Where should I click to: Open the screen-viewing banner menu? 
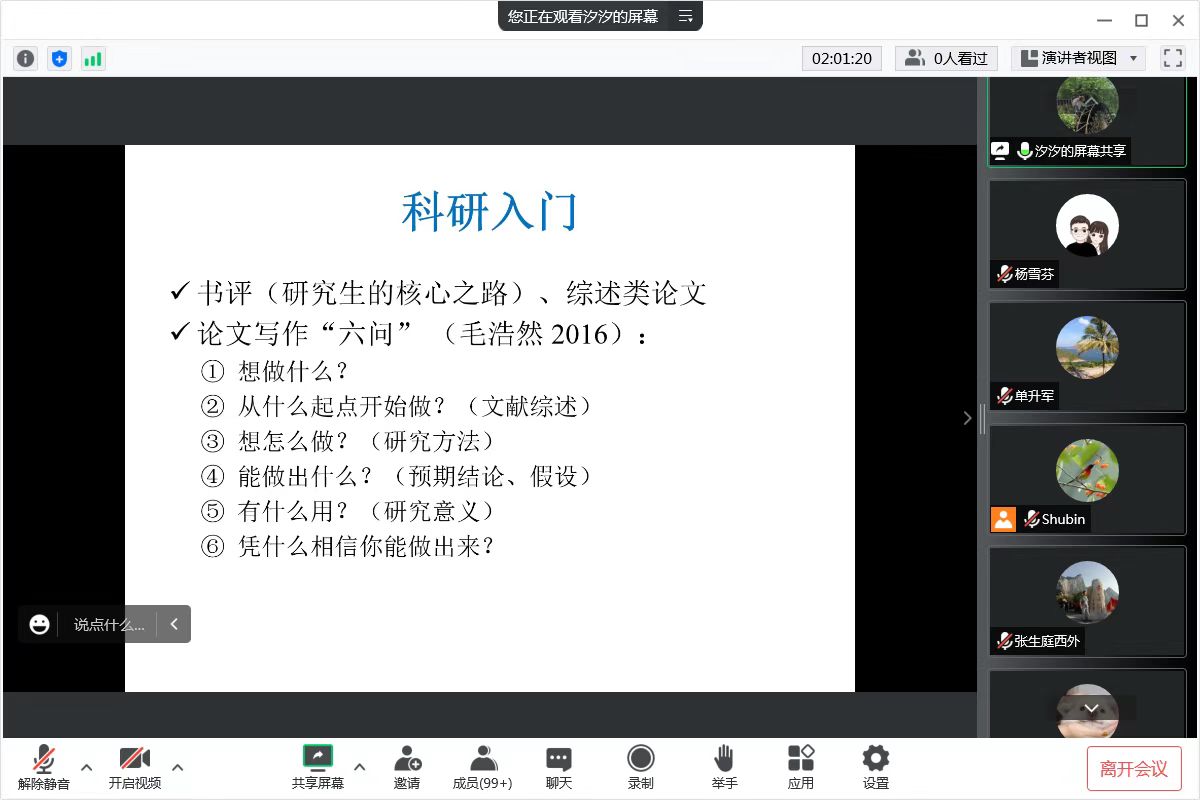[x=685, y=16]
